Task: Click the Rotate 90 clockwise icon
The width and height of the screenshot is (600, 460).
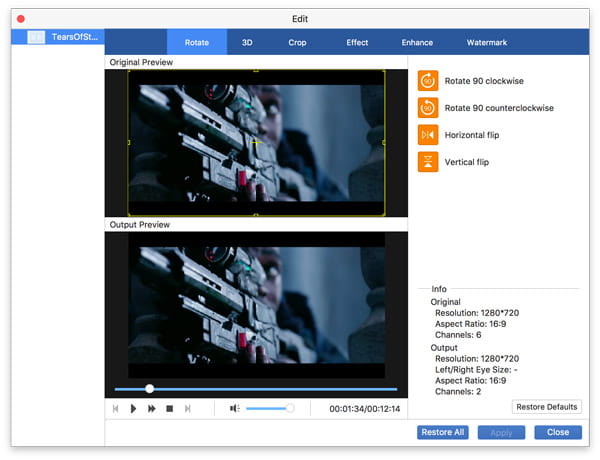Action: pyautogui.click(x=428, y=81)
